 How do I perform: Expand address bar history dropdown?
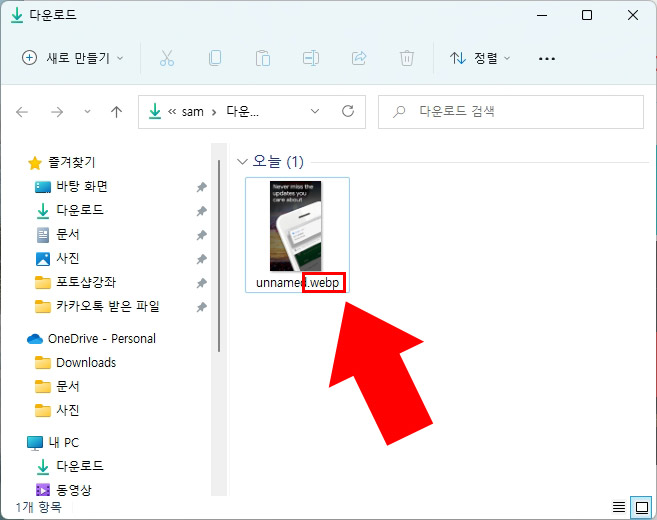(x=315, y=111)
